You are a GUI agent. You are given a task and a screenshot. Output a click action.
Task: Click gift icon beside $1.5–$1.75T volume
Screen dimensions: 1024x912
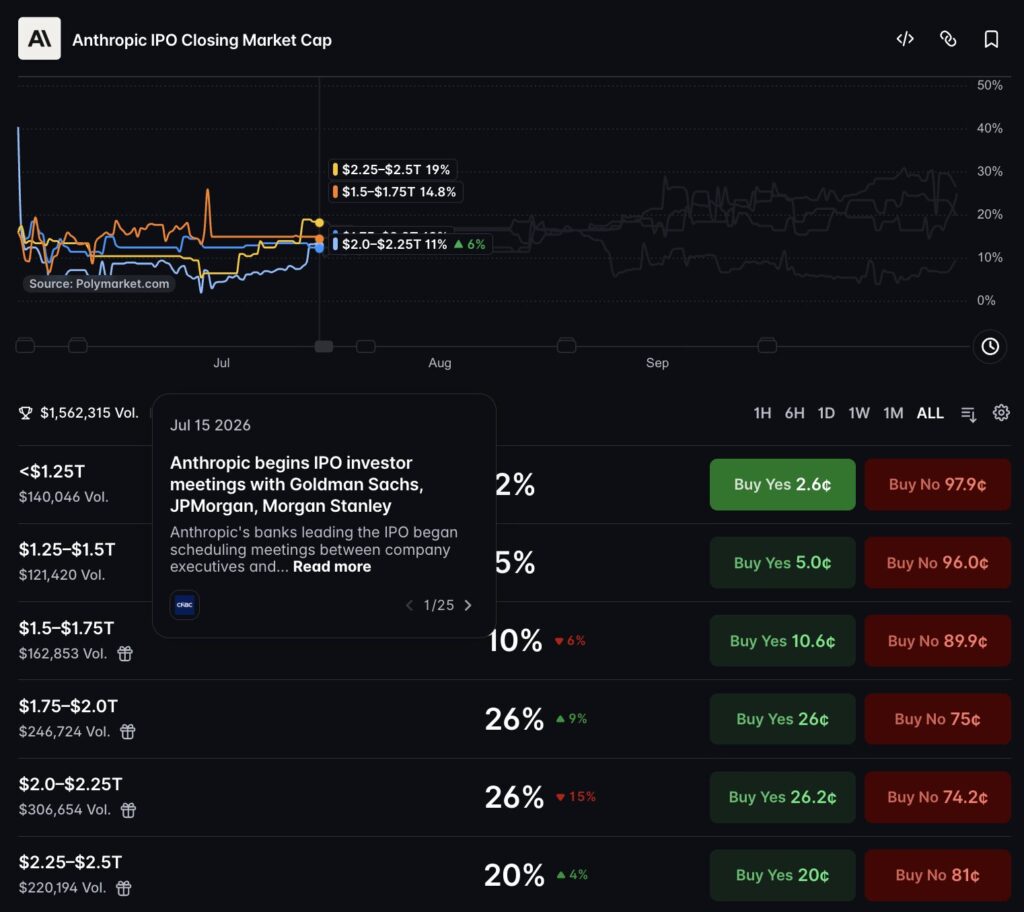tap(125, 653)
